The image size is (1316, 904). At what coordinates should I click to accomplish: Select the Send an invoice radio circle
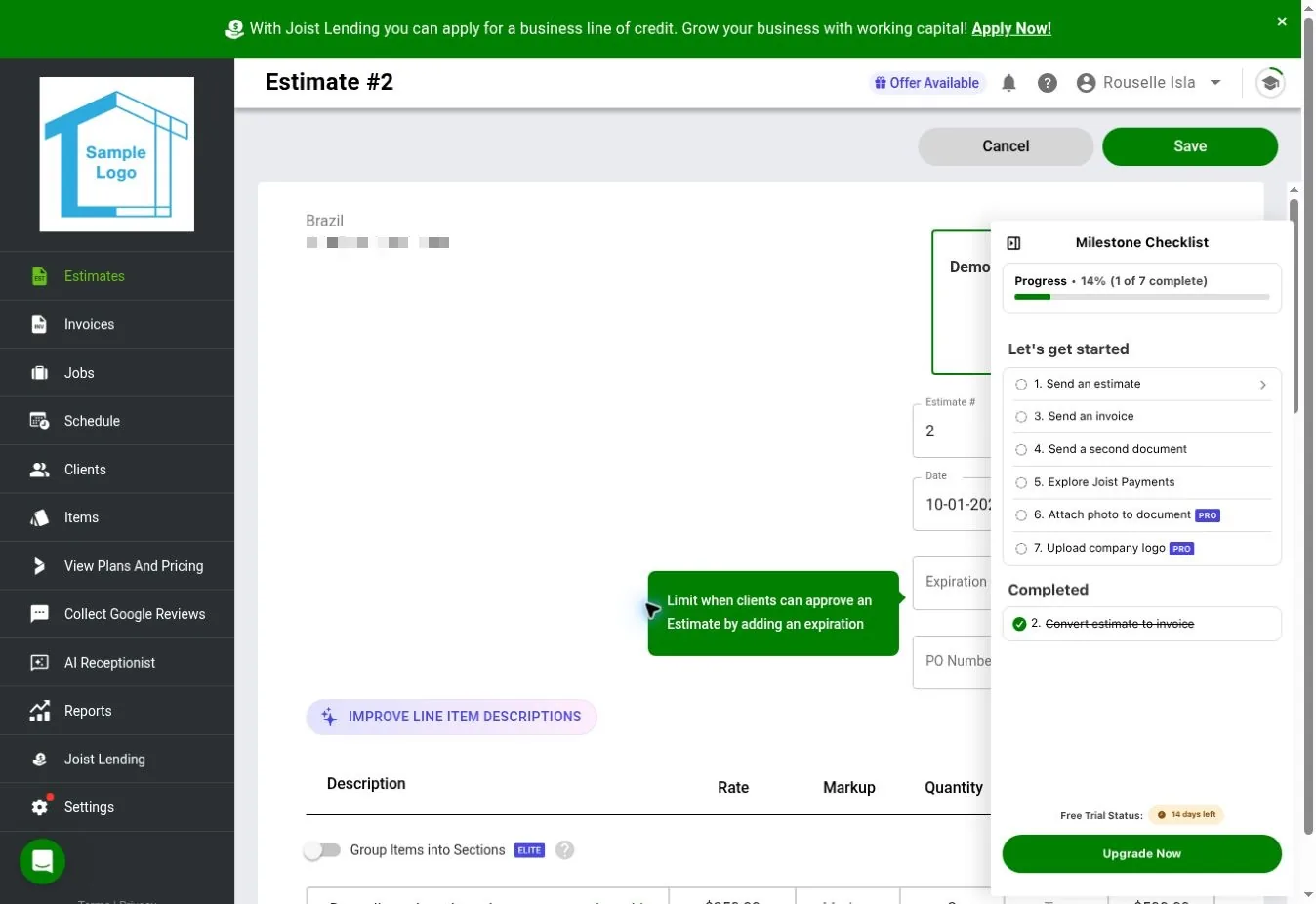click(x=1021, y=417)
